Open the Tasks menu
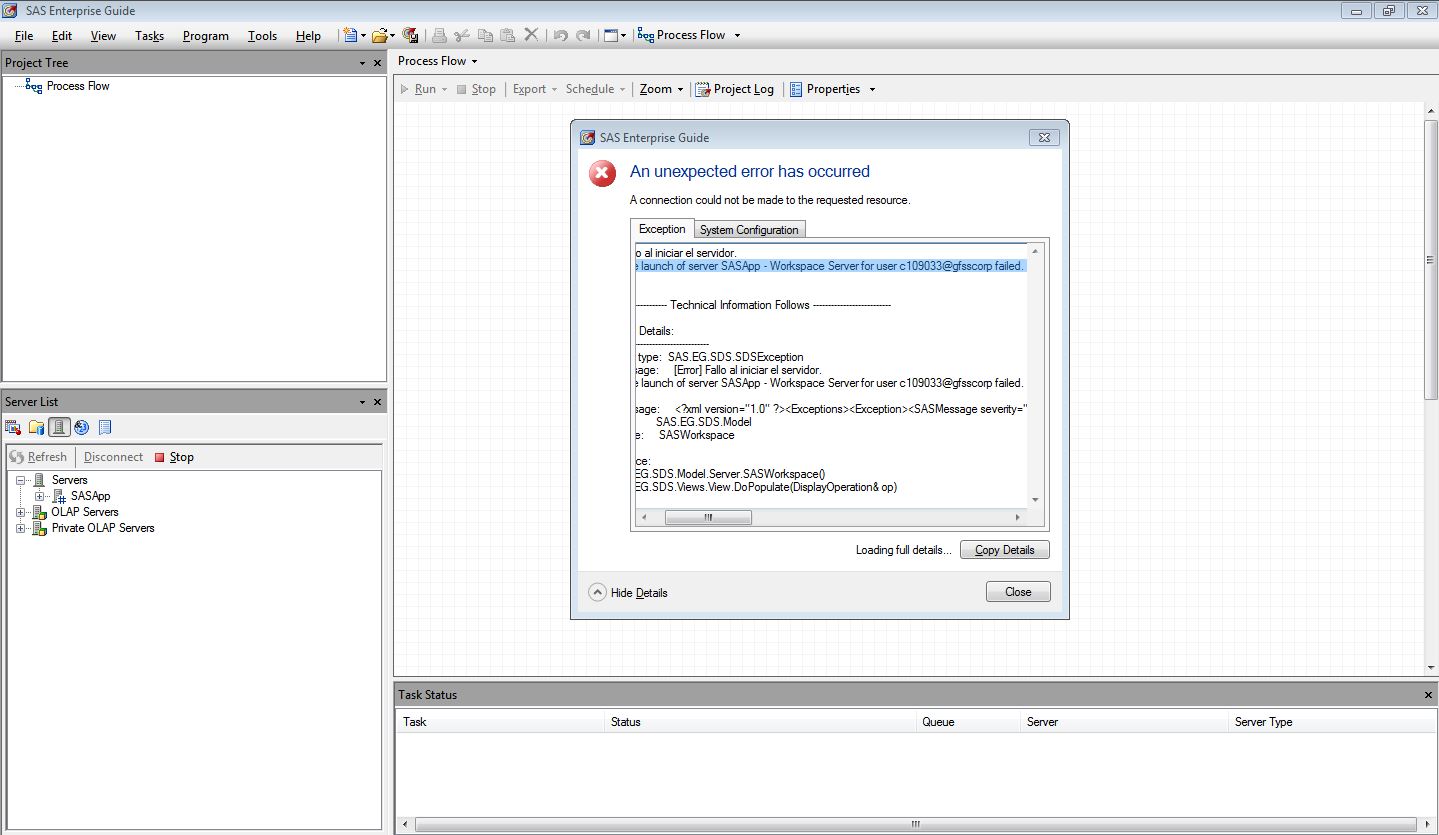 pyautogui.click(x=149, y=35)
